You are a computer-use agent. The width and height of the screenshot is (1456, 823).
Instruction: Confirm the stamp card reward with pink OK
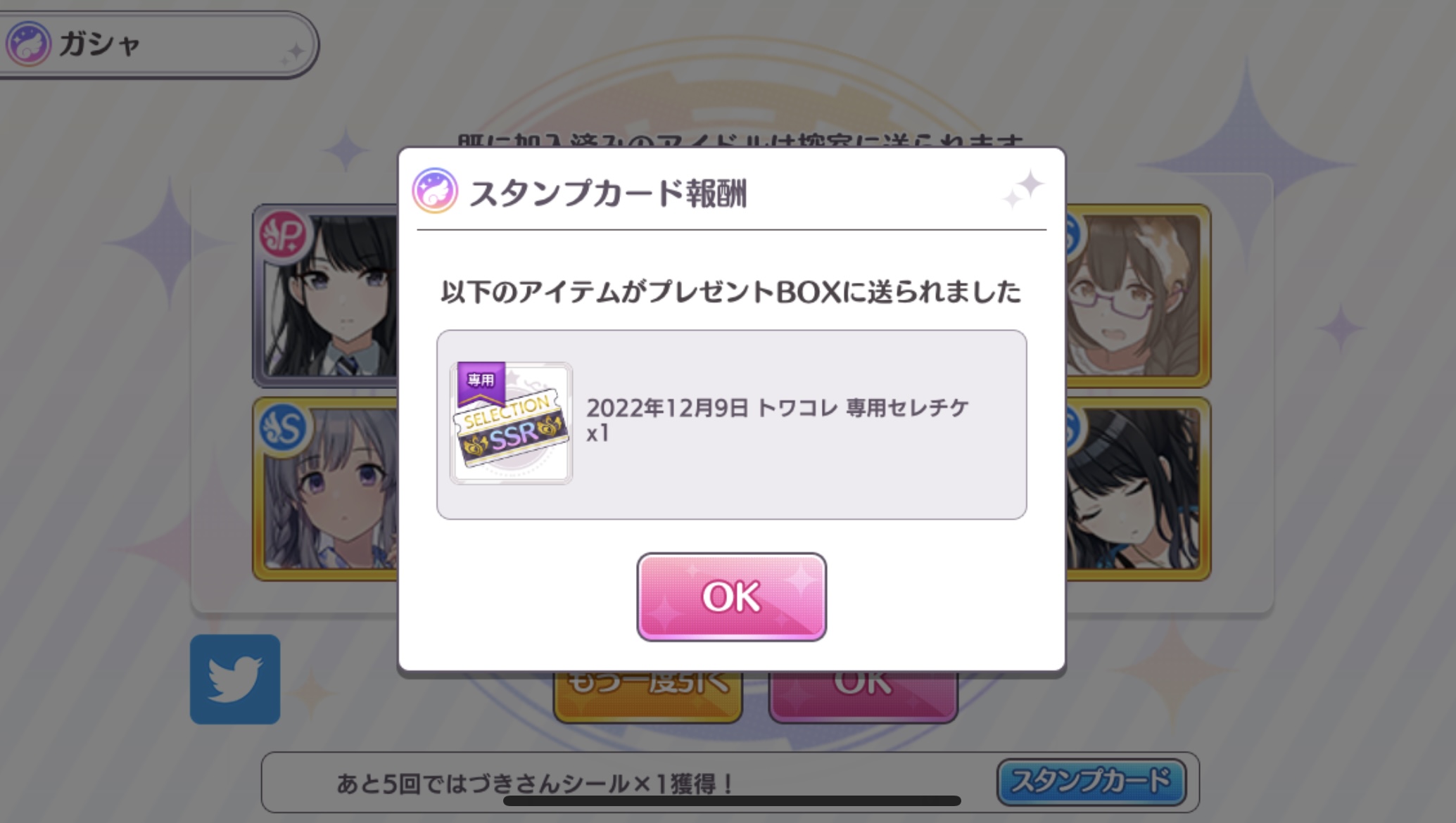tap(731, 596)
